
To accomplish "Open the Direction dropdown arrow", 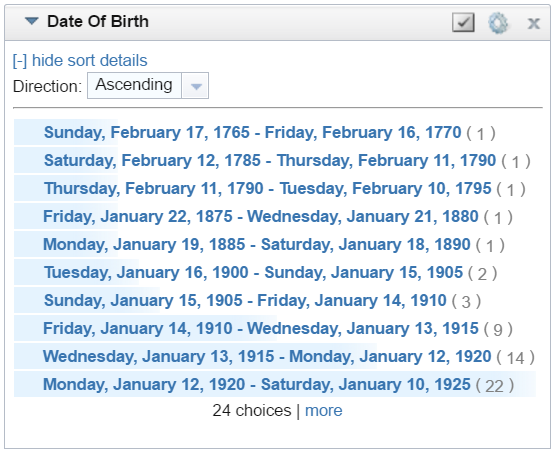I will (195, 86).
